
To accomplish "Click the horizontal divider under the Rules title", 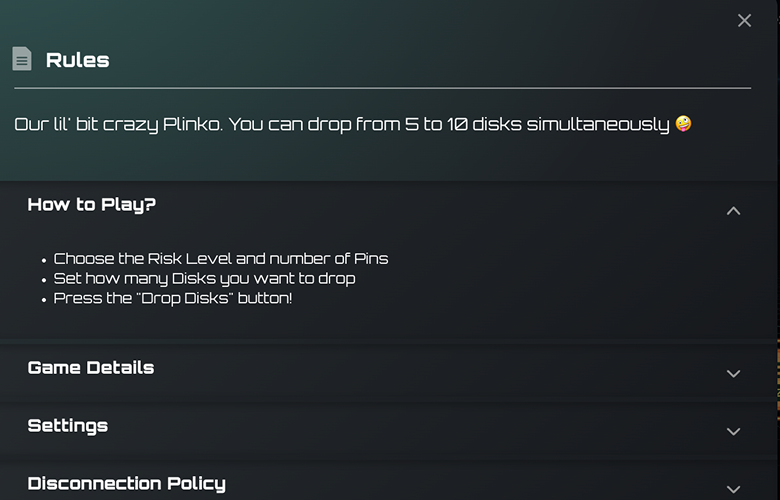I will tap(383, 88).
